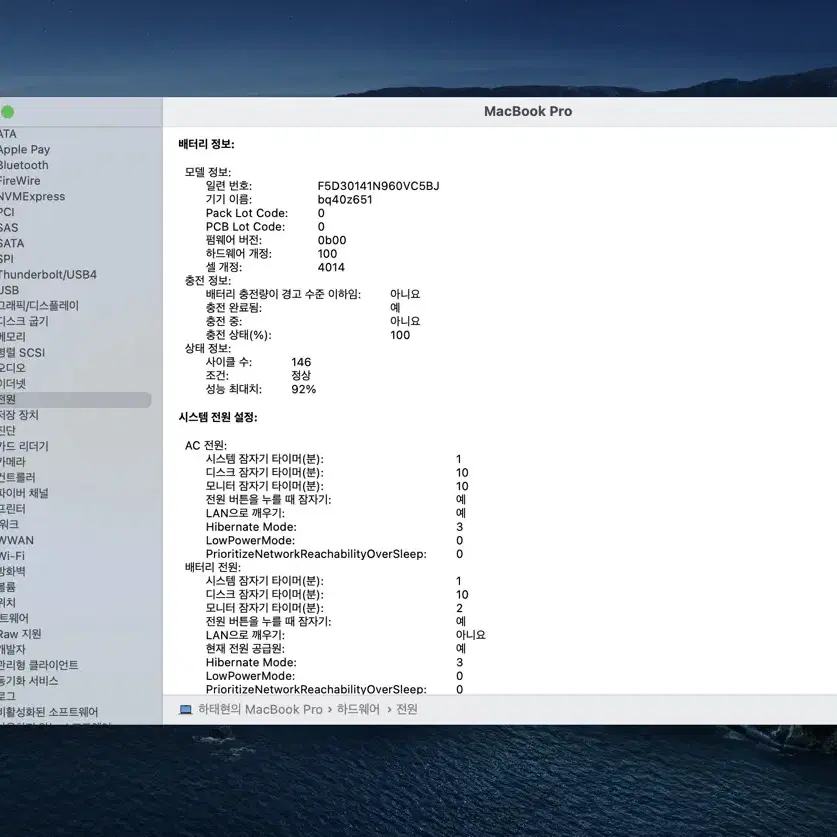Show Wi-Fi information from sidebar
Viewport: 837px width, 837px height.
[x=12, y=556]
